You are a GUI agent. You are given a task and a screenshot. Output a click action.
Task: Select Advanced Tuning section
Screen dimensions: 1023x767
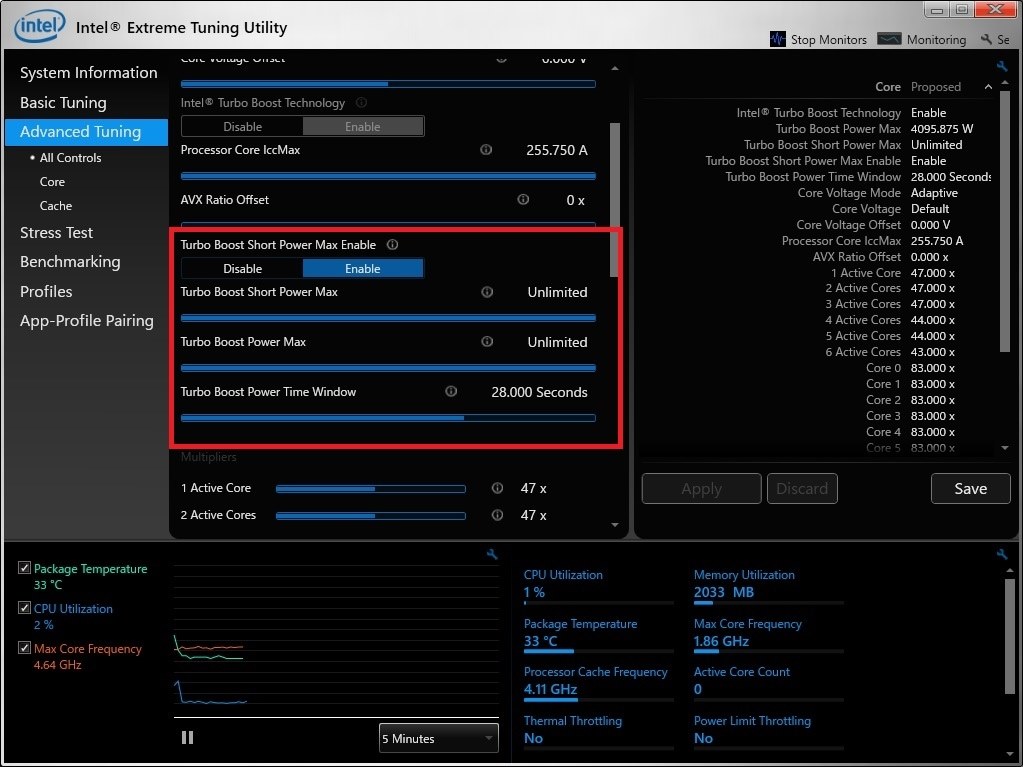point(86,132)
